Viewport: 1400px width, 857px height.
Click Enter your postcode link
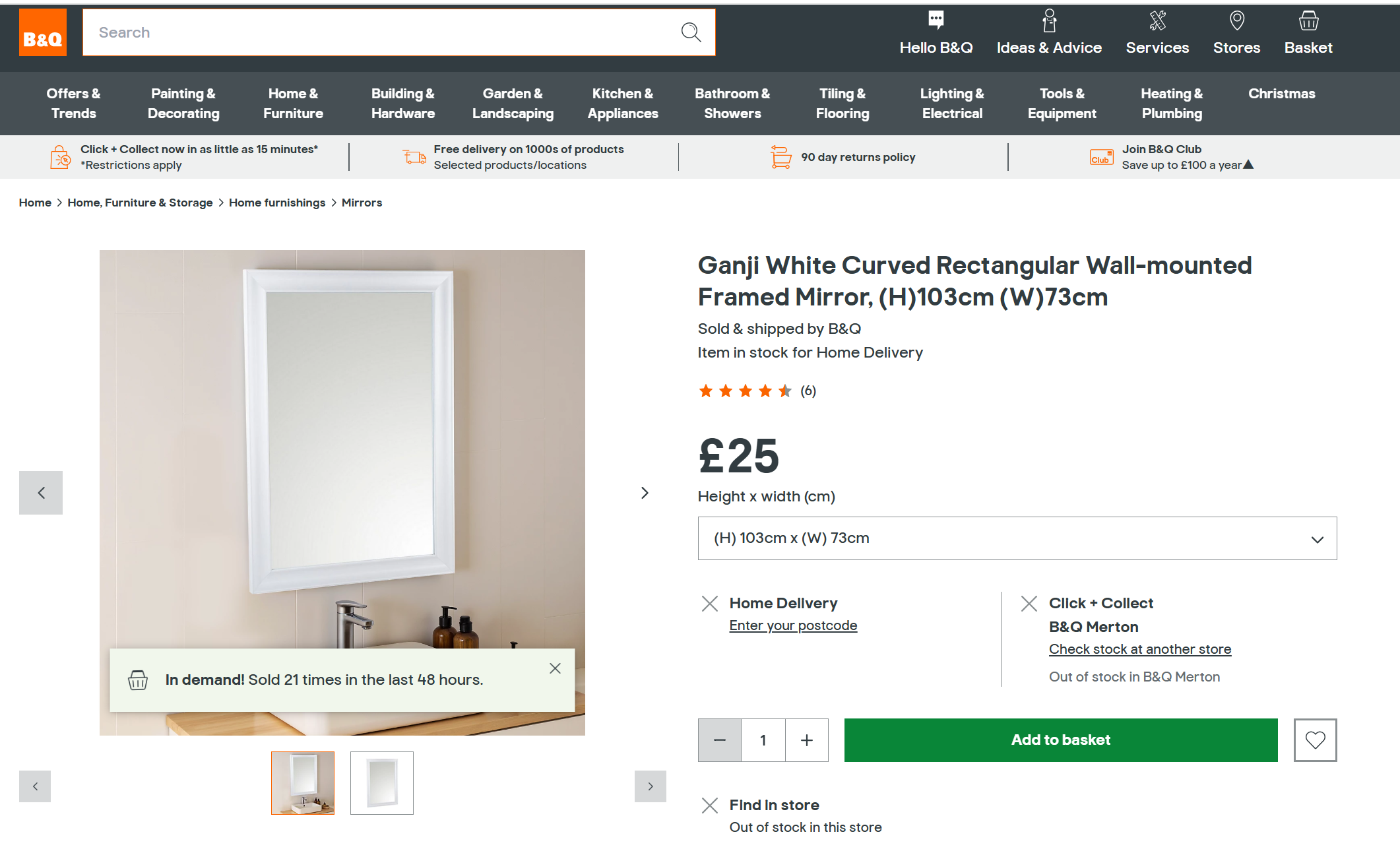pyautogui.click(x=793, y=625)
